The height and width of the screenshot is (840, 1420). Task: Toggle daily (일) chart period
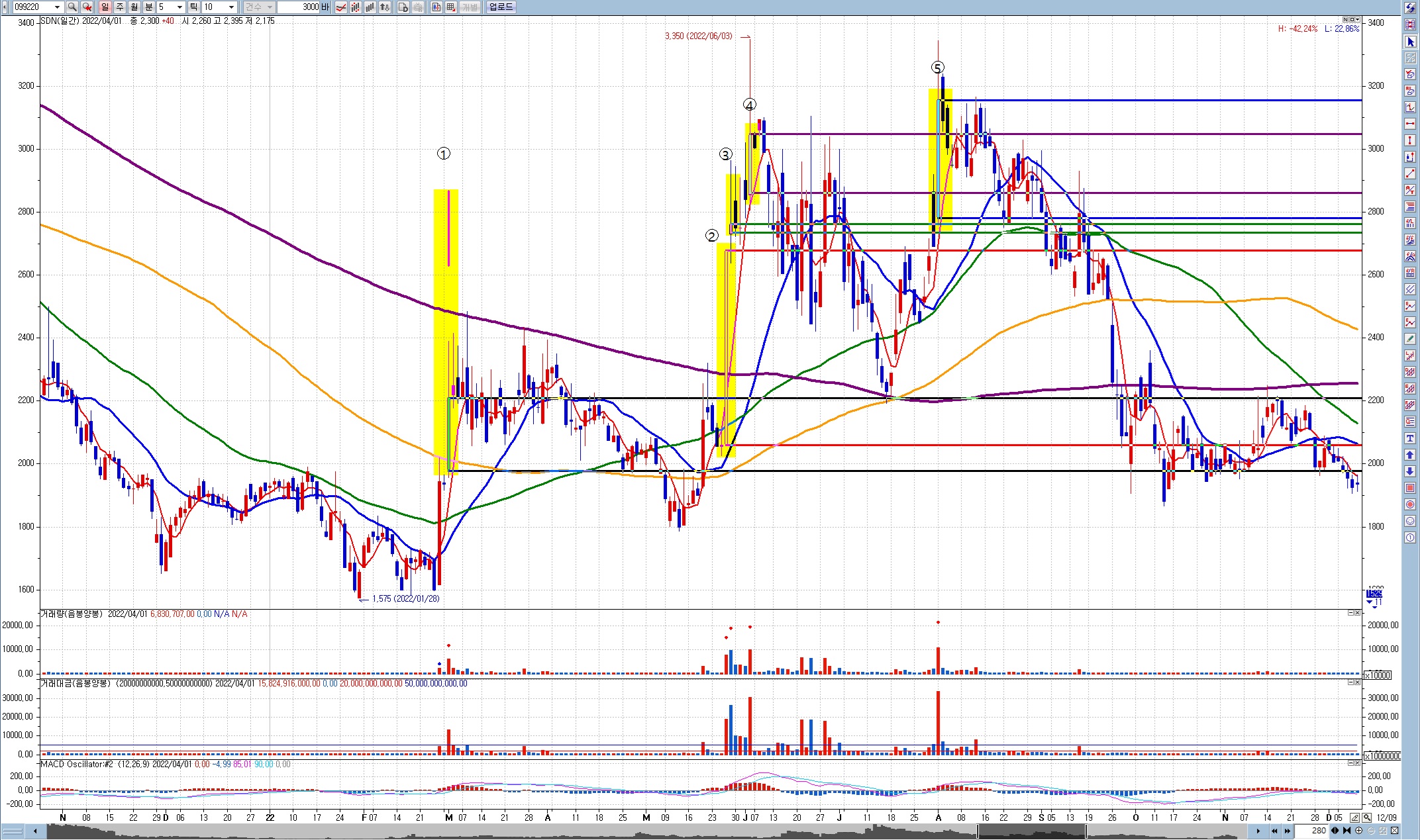click(x=105, y=7)
